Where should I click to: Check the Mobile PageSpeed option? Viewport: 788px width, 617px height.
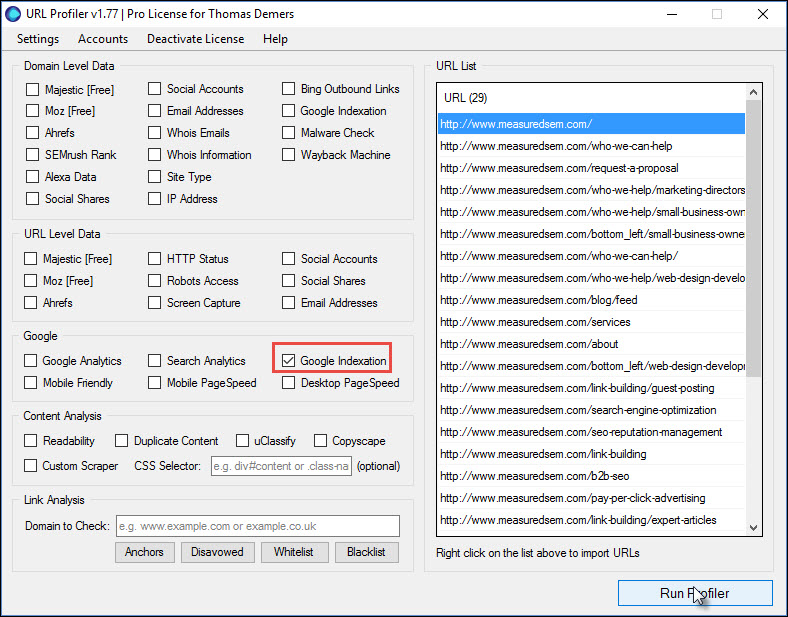[154, 383]
